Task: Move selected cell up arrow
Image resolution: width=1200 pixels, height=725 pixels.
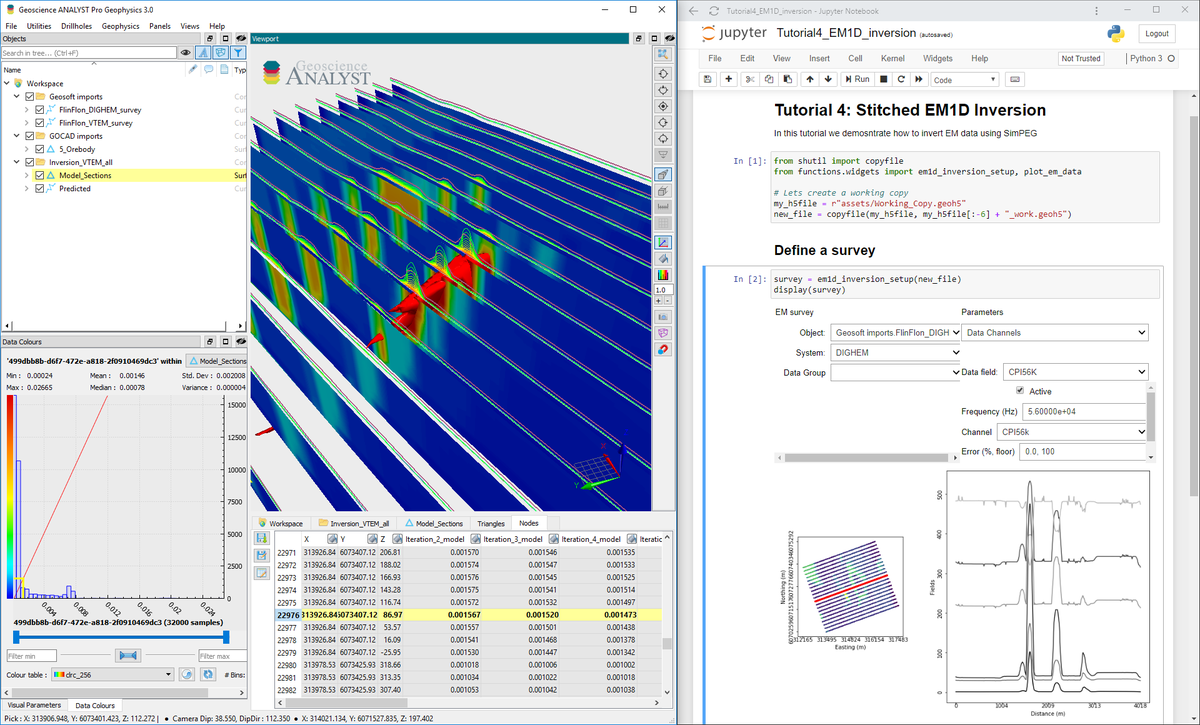Action: pyautogui.click(x=809, y=79)
